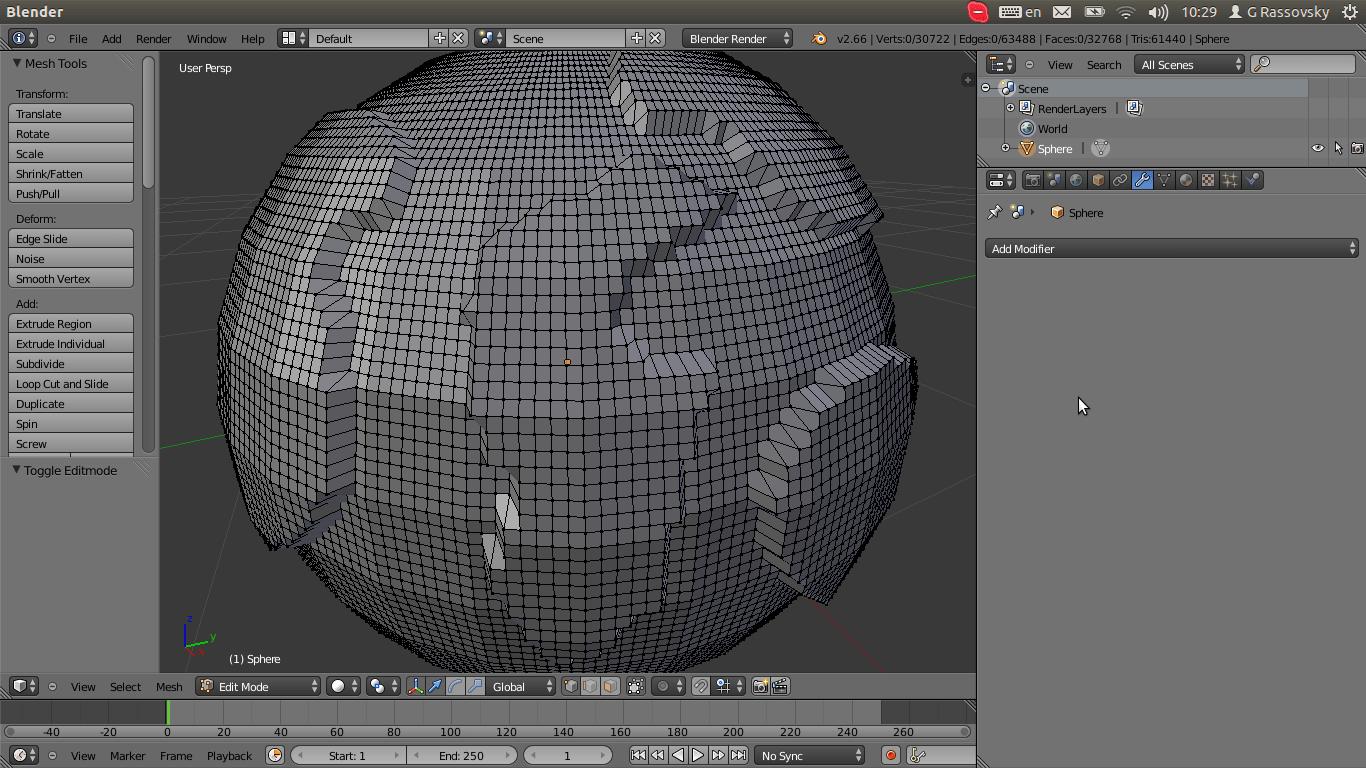The image size is (1366, 768).
Task: Enable snapping with the magnet icon
Action: [700, 686]
